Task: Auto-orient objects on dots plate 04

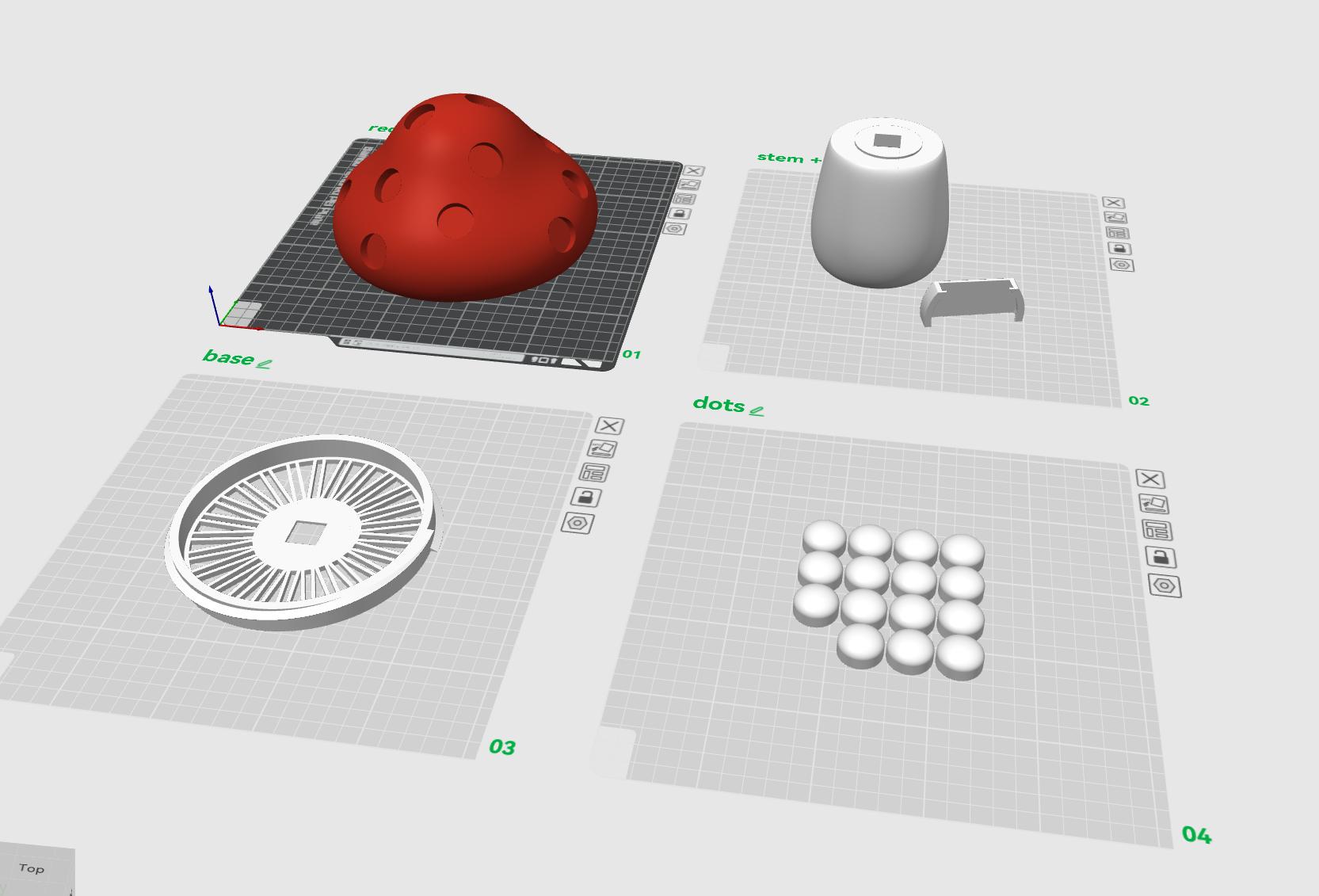Action: [1154, 504]
